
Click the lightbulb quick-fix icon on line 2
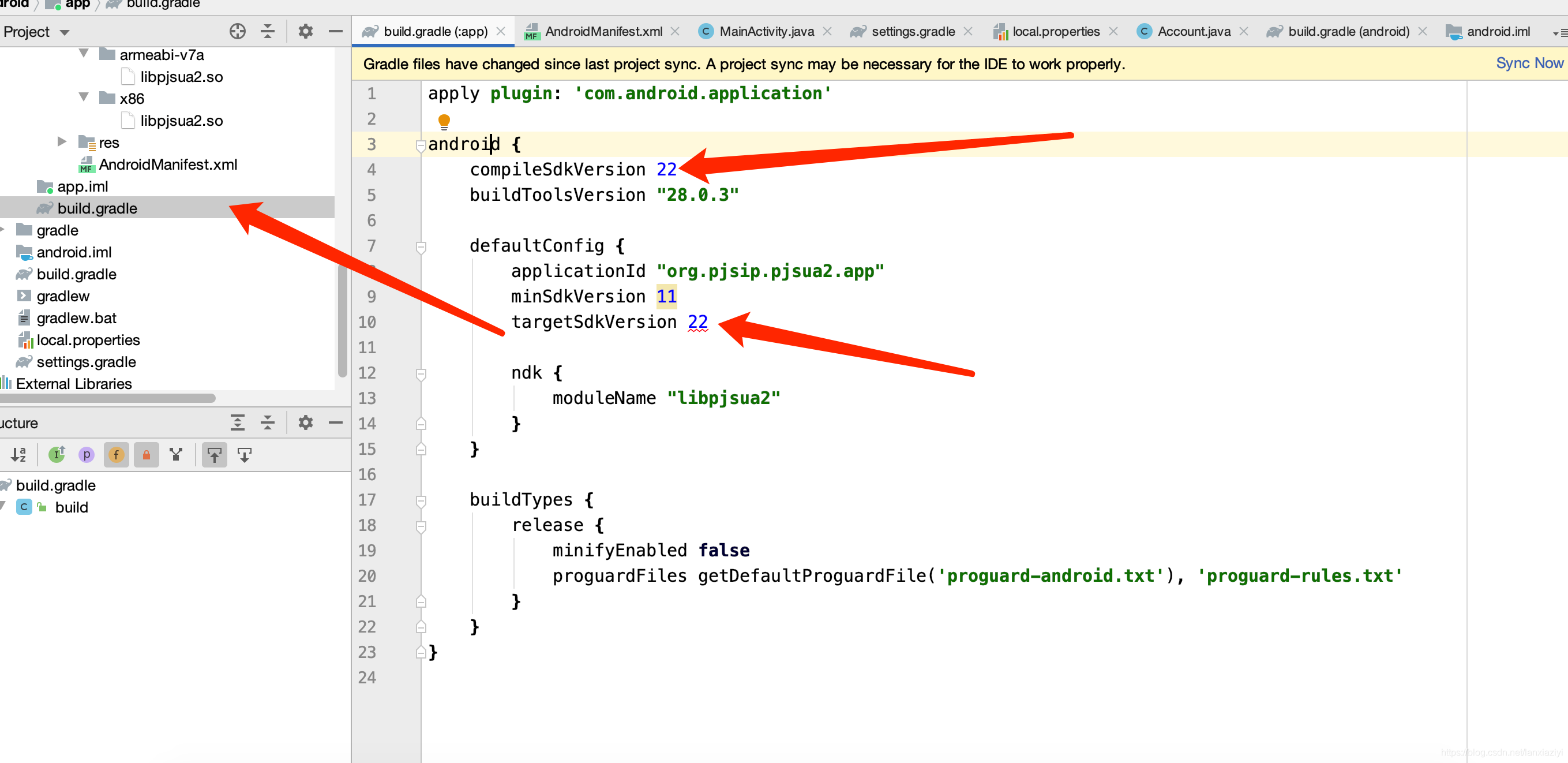point(444,122)
